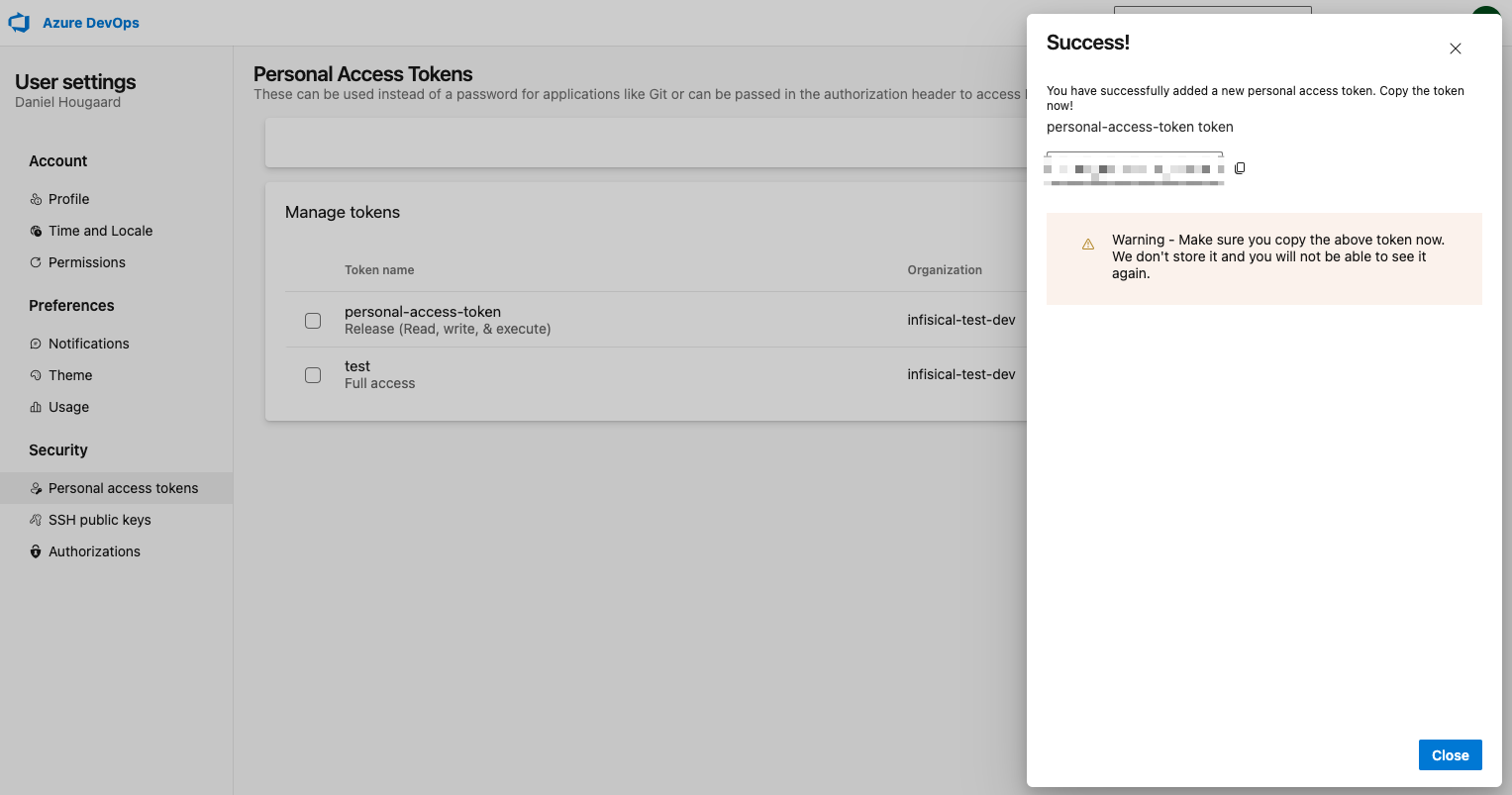This screenshot has width=1512, height=795.
Task: Click the 'test' token name
Action: pyautogui.click(x=357, y=366)
